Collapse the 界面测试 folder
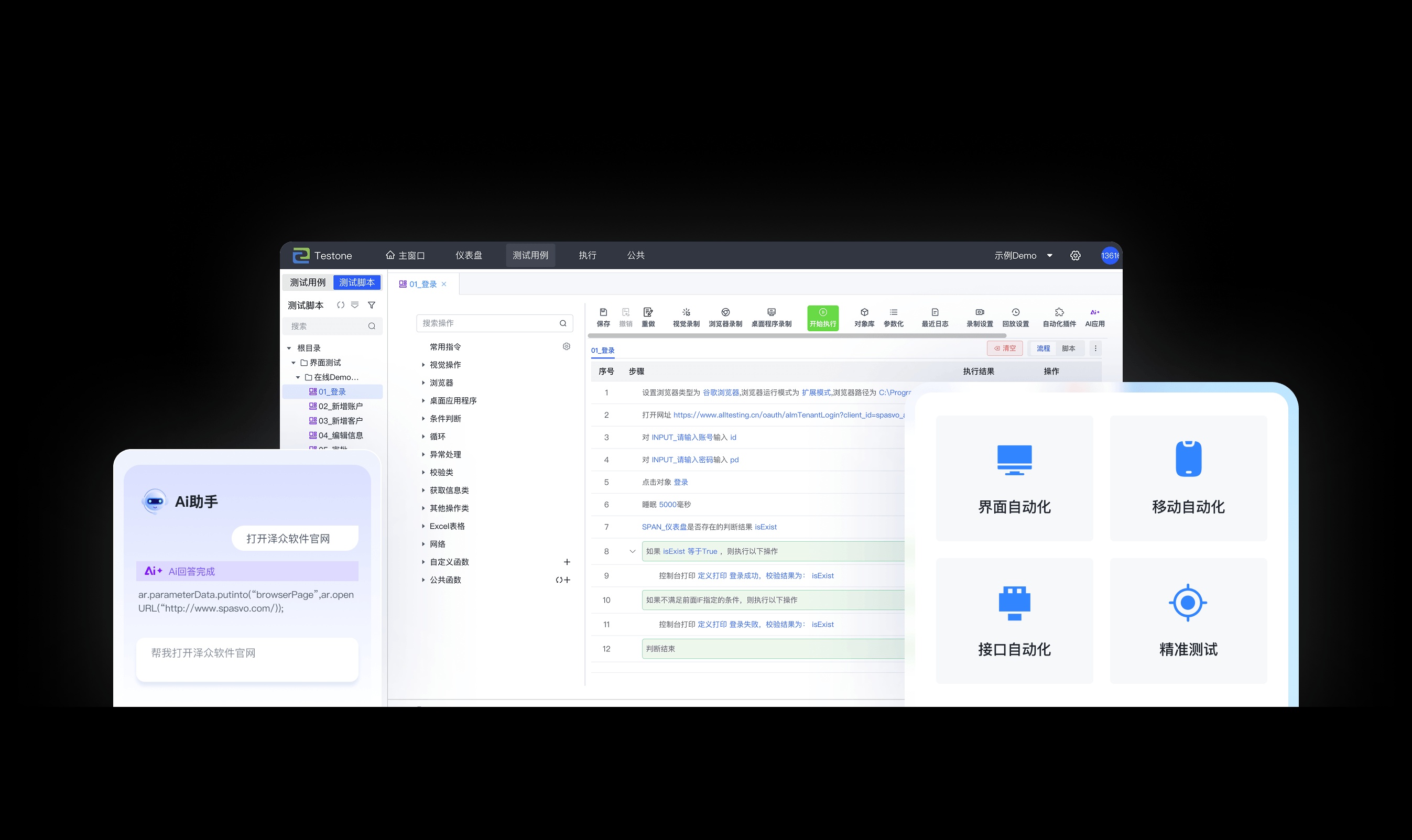The image size is (1412, 840). point(294,362)
